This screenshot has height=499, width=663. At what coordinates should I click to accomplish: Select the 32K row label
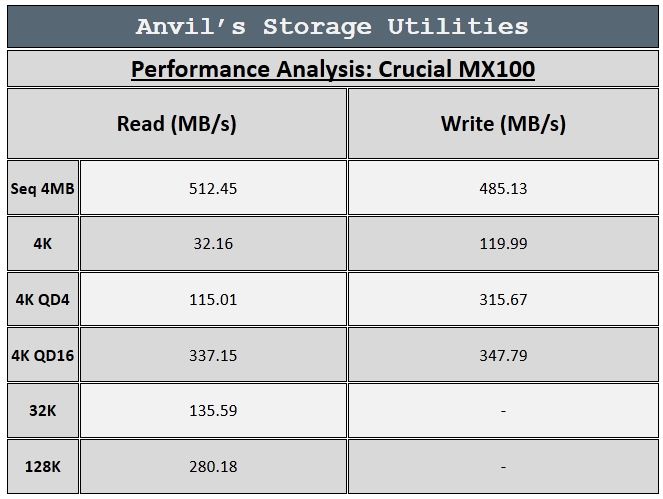[43, 410]
